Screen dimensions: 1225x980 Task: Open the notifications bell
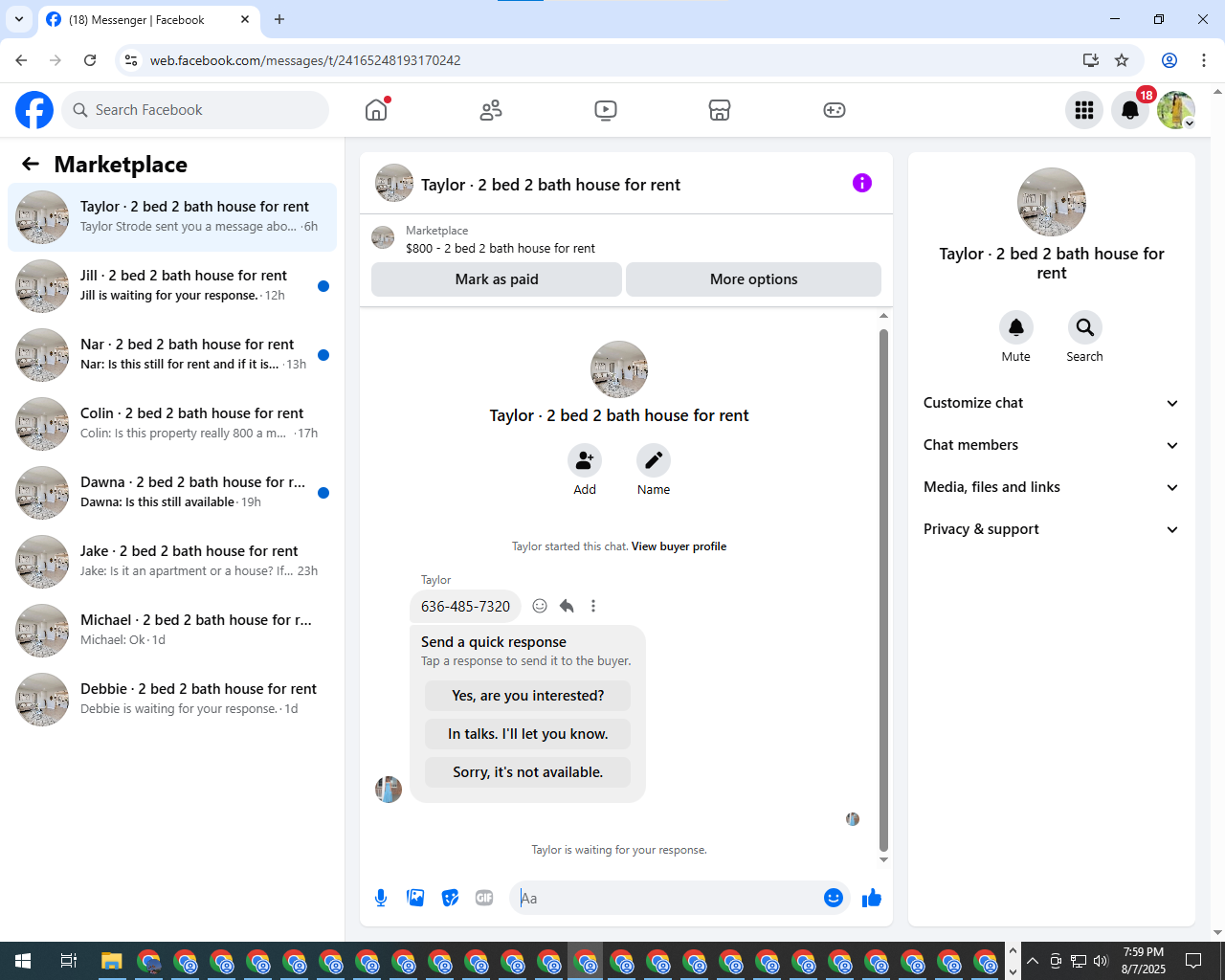pos(1130,110)
